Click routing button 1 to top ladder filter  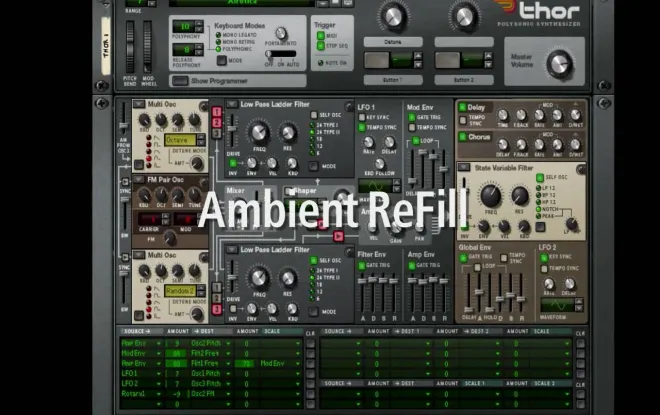click(x=216, y=112)
